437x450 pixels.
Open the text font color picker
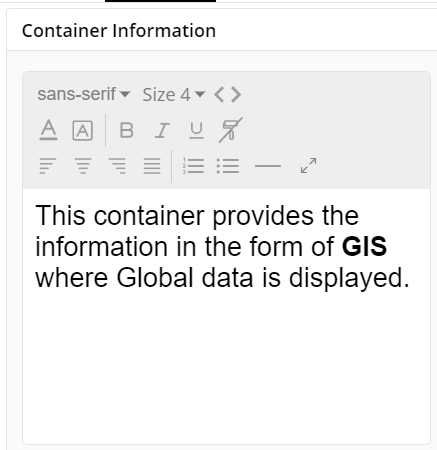click(48, 130)
